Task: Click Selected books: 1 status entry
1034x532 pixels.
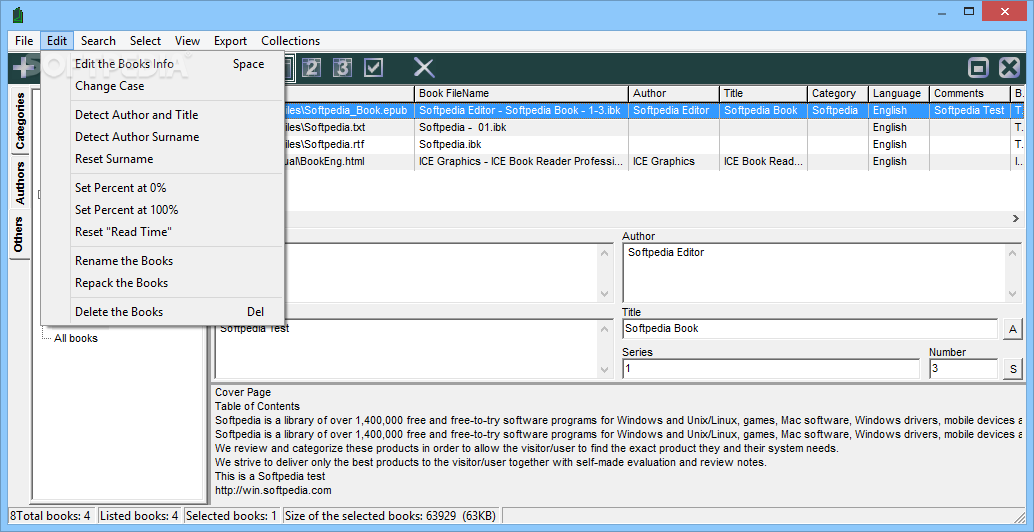Action: click(231, 516)
